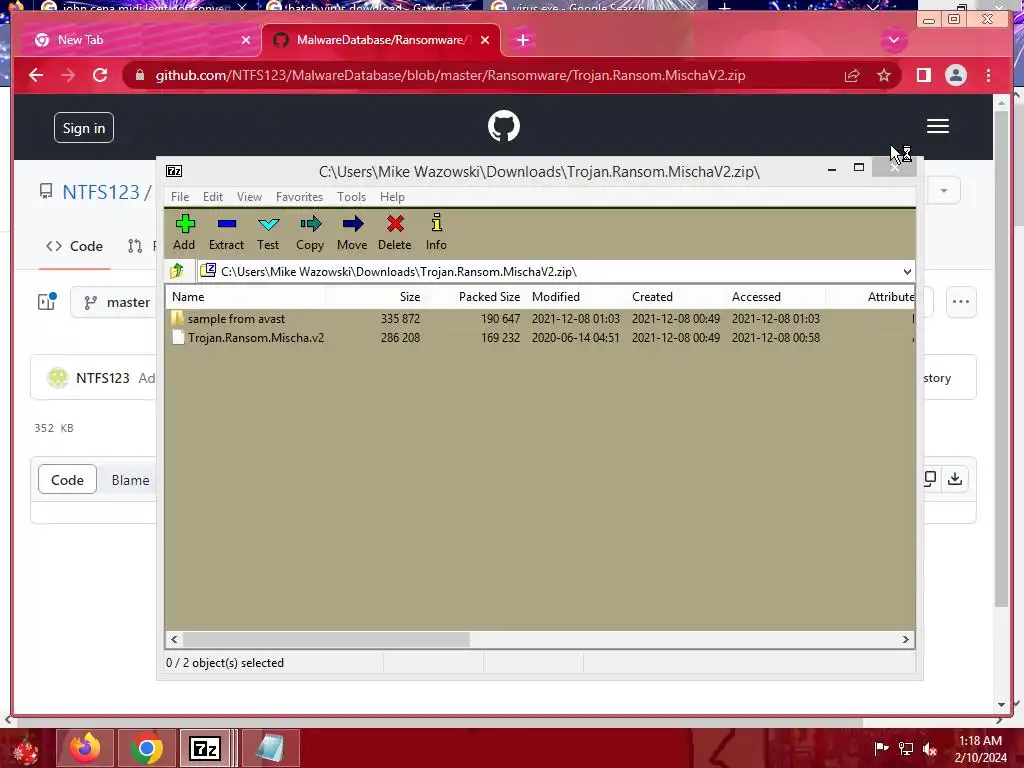Switch to Chrome in taskbar
The height and width of the screenshot is (768, 1024).
[x=146, y=748]
